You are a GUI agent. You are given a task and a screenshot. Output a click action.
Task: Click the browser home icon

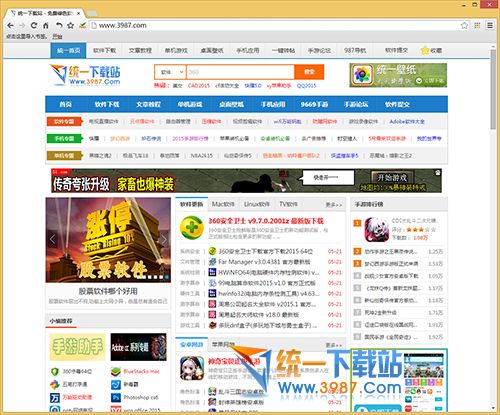point(46,25)
